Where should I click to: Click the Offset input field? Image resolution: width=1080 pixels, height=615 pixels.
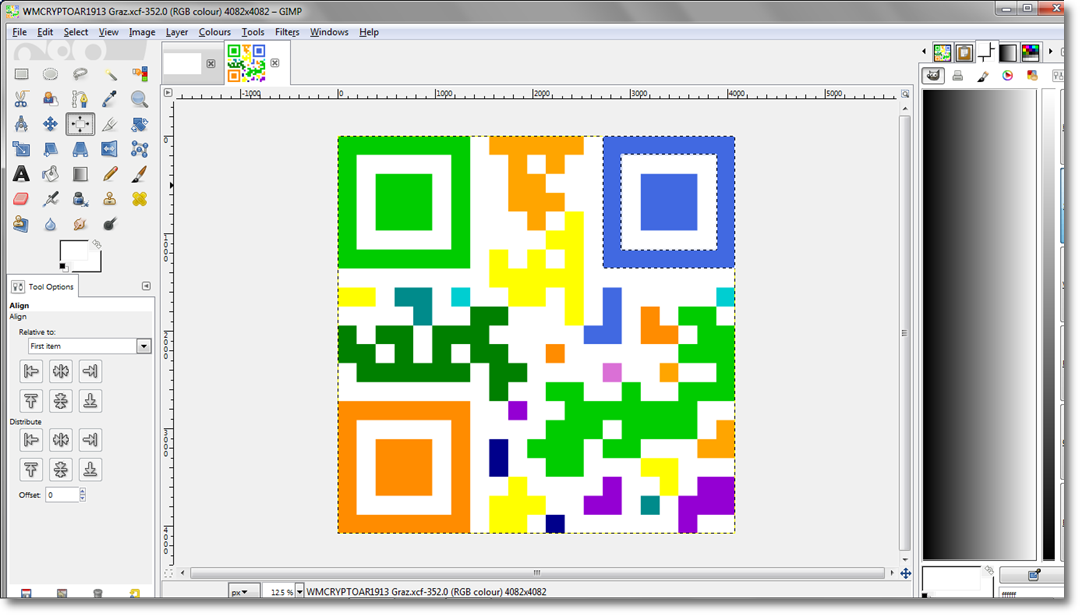pos(61,494)
